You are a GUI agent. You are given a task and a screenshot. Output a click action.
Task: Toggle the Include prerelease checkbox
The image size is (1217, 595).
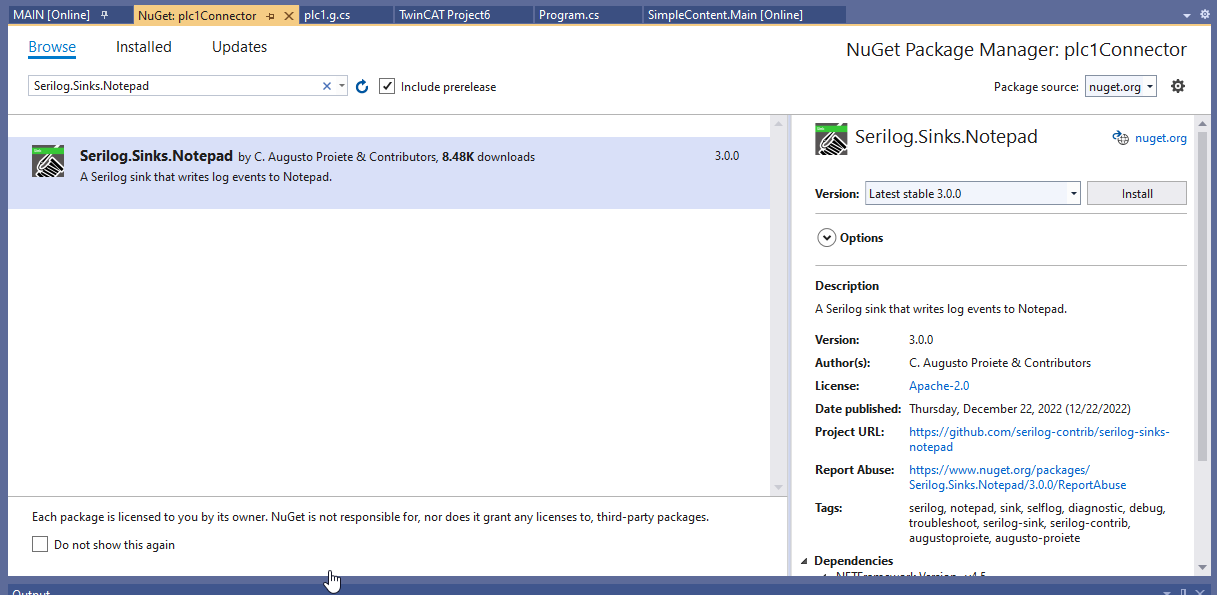tap(387, 86)
